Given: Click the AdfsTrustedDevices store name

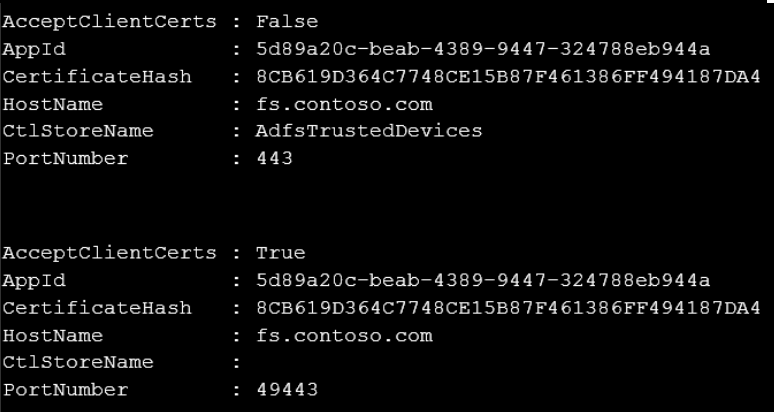Looking at the screenshot, I should [369, 131].
